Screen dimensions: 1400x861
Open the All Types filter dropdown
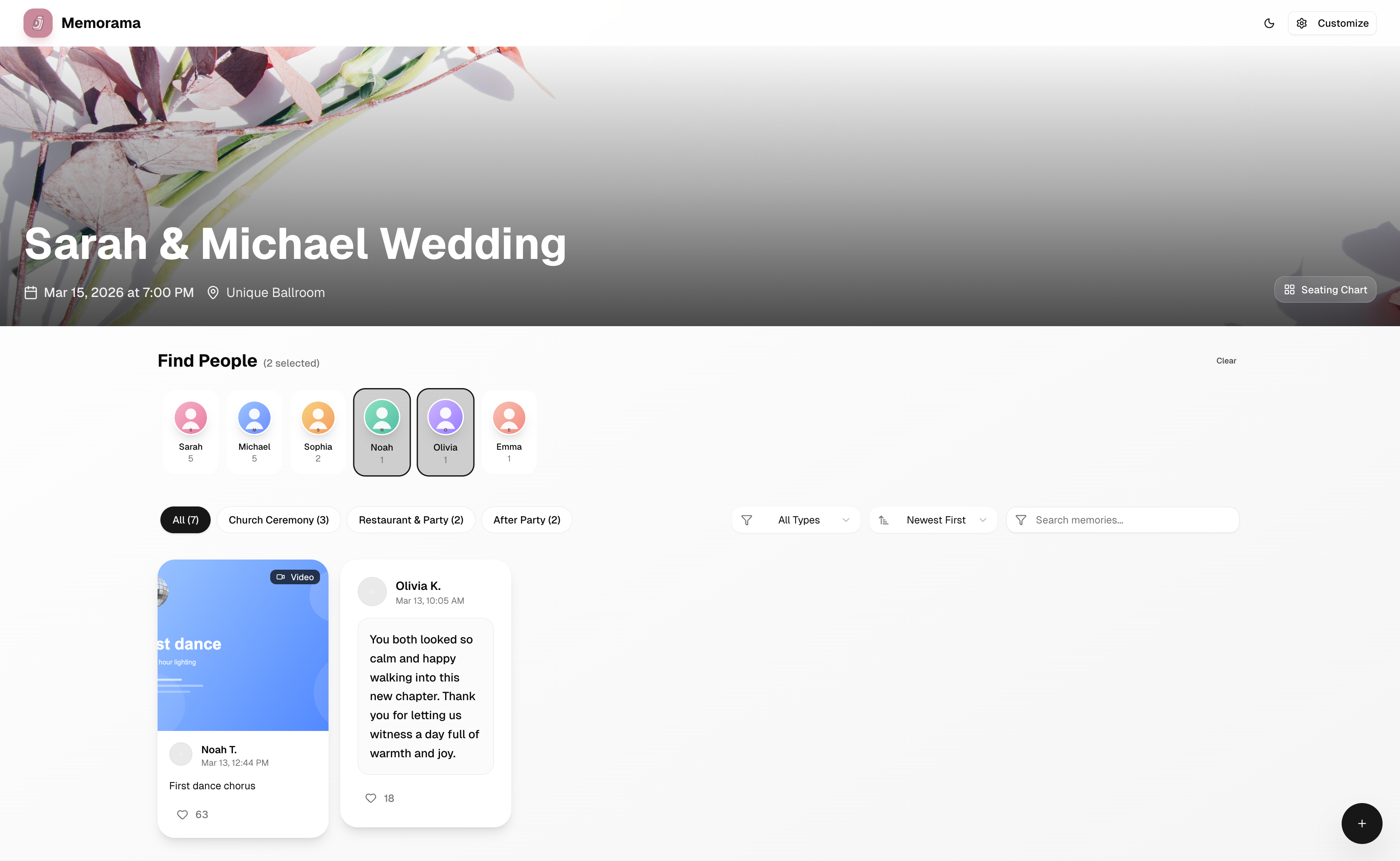[x=796, y=520]
